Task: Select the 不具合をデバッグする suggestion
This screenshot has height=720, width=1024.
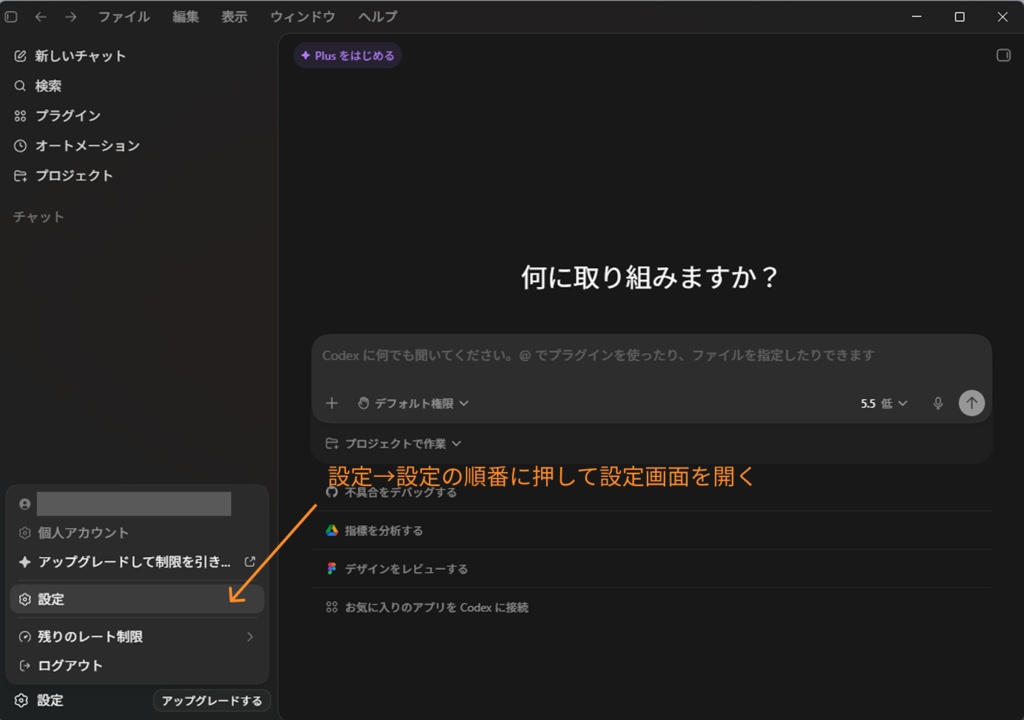Action: [652, 492]
